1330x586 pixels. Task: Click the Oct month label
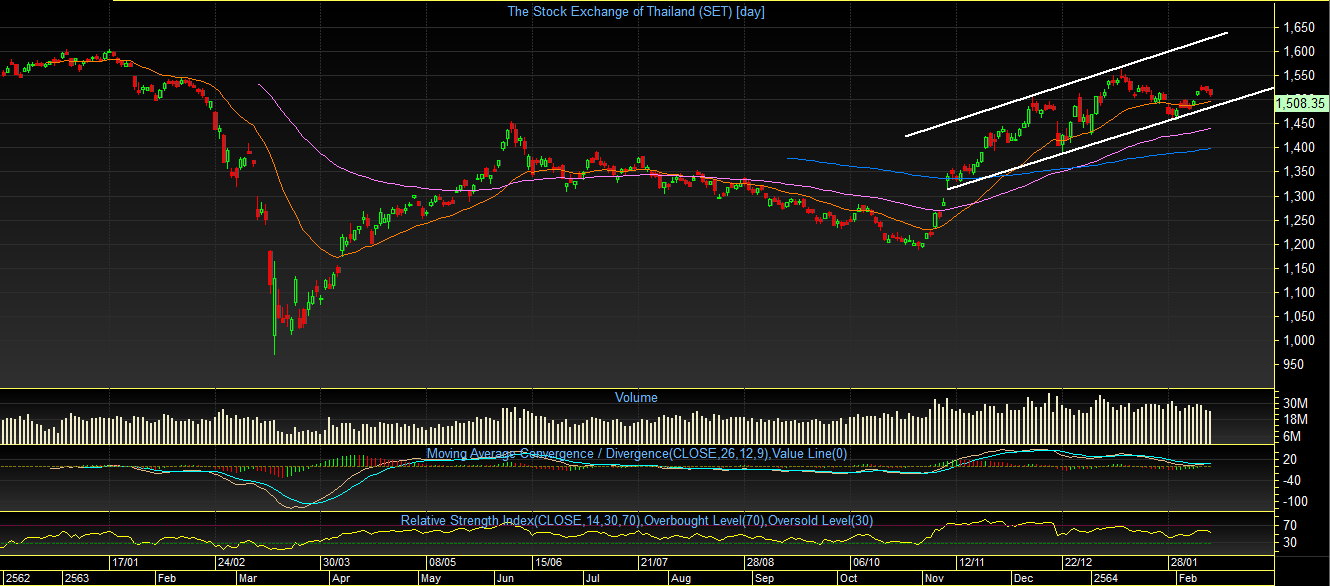848,578
